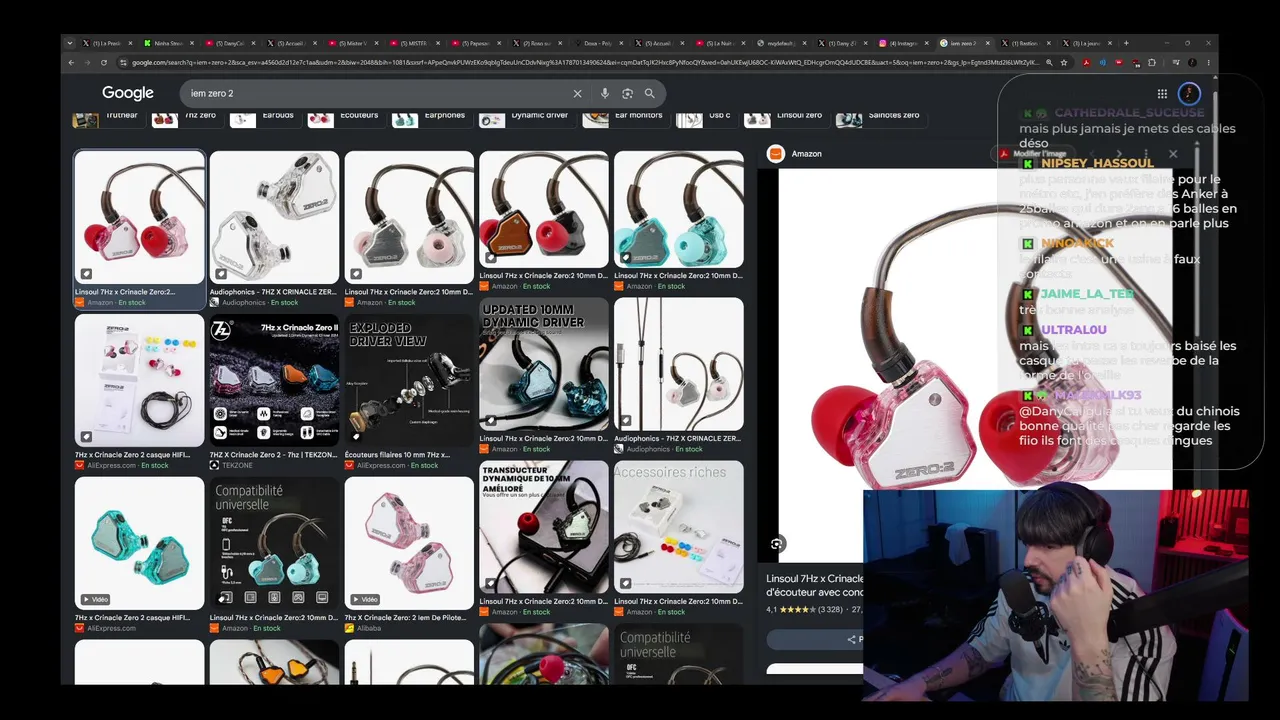The image size is (1280, 720).
Task: Click the 'Amazon' source name in the preview panel
Action: (x=806, y=154)
